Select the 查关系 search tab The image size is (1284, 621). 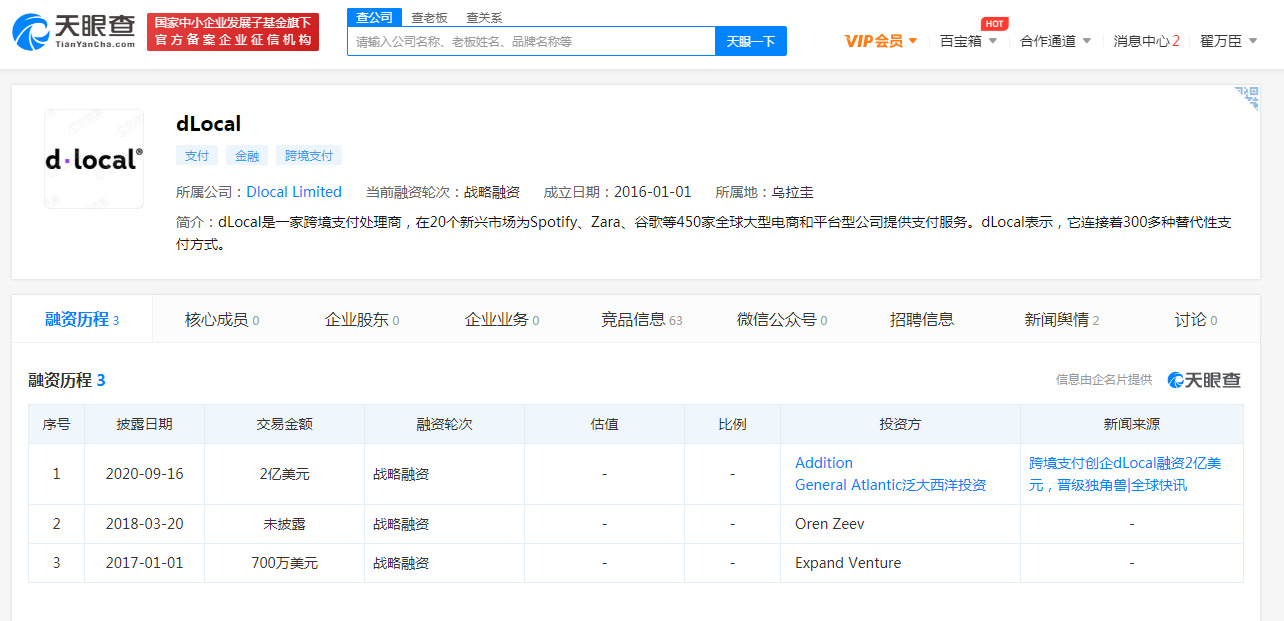pos(485,17)
